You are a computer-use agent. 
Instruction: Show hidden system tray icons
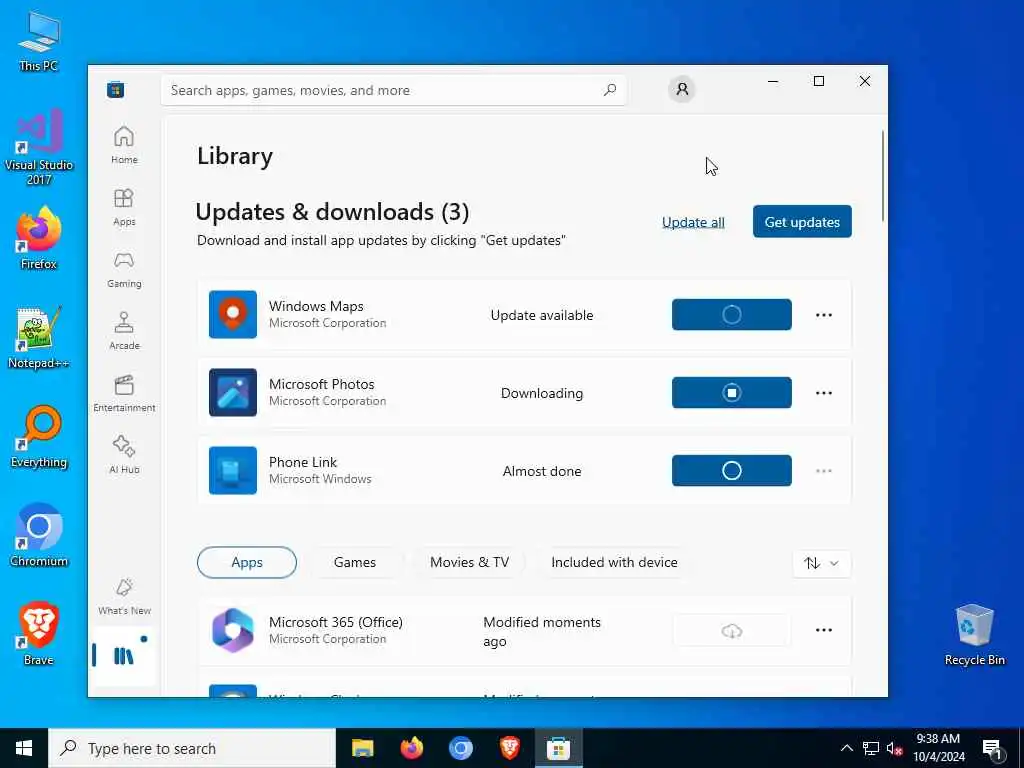point(846,748)
